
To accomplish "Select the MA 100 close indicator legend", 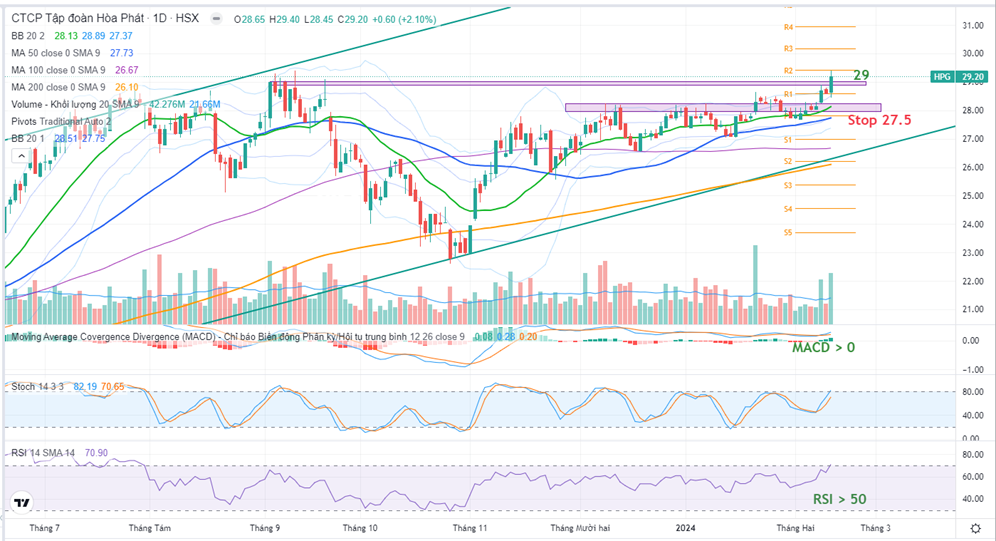I will point(58,70).
